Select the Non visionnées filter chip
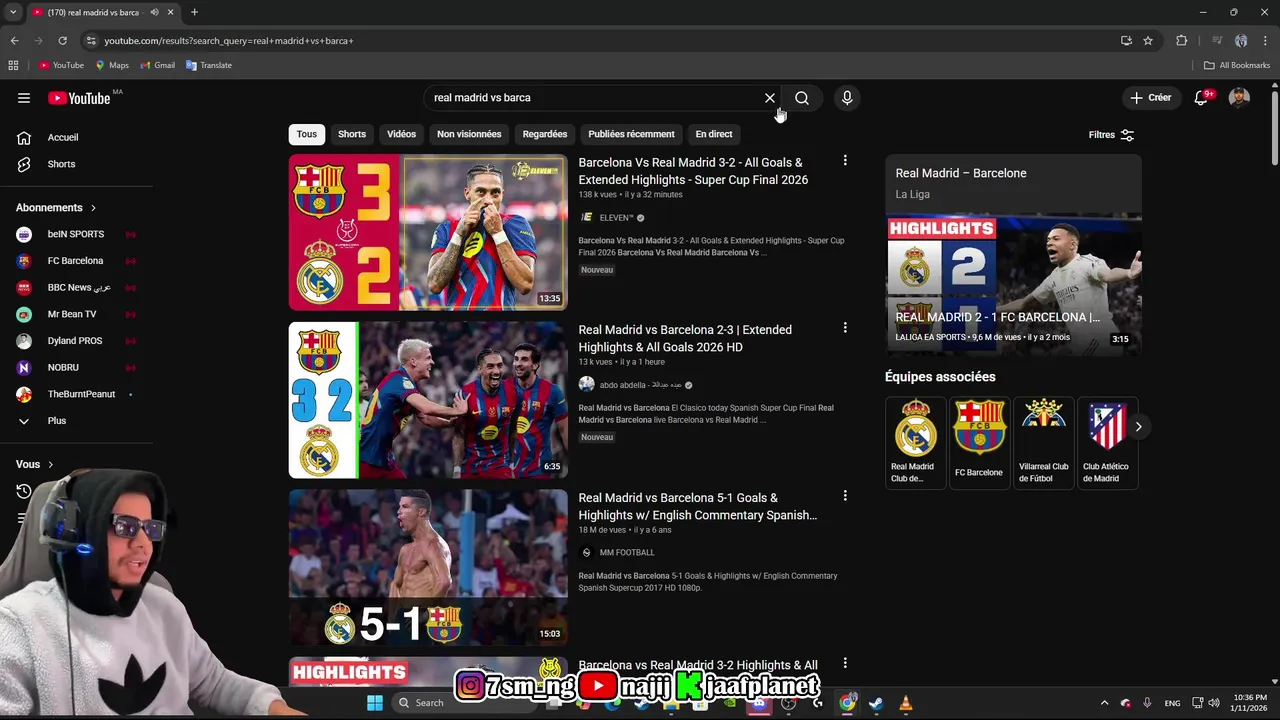This screenshot has height=720, width=1280. tap(469, 134)
